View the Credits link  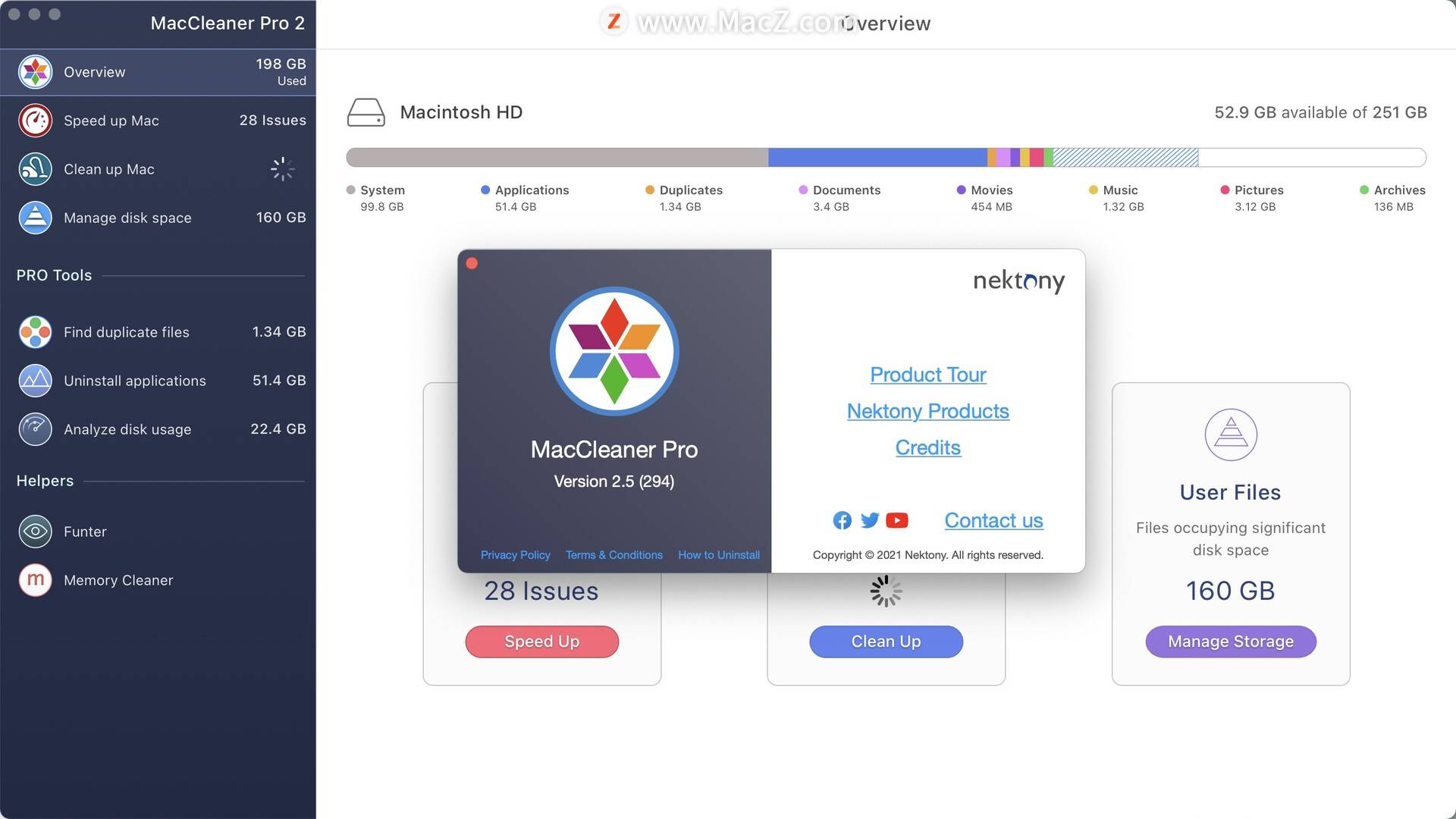pyautogui.click(x=928, y=447)
